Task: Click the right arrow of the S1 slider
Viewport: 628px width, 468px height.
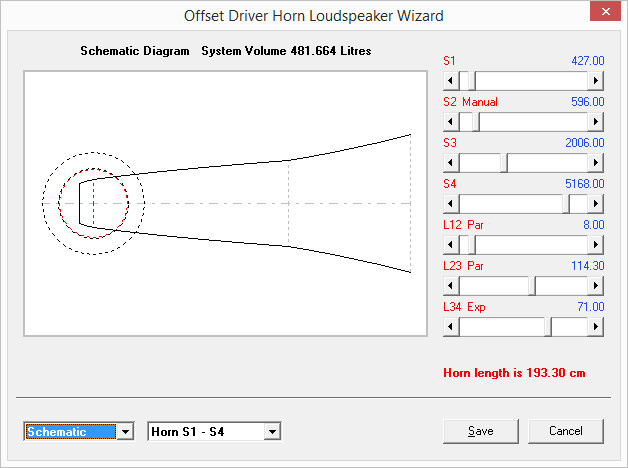Action: 596,80
